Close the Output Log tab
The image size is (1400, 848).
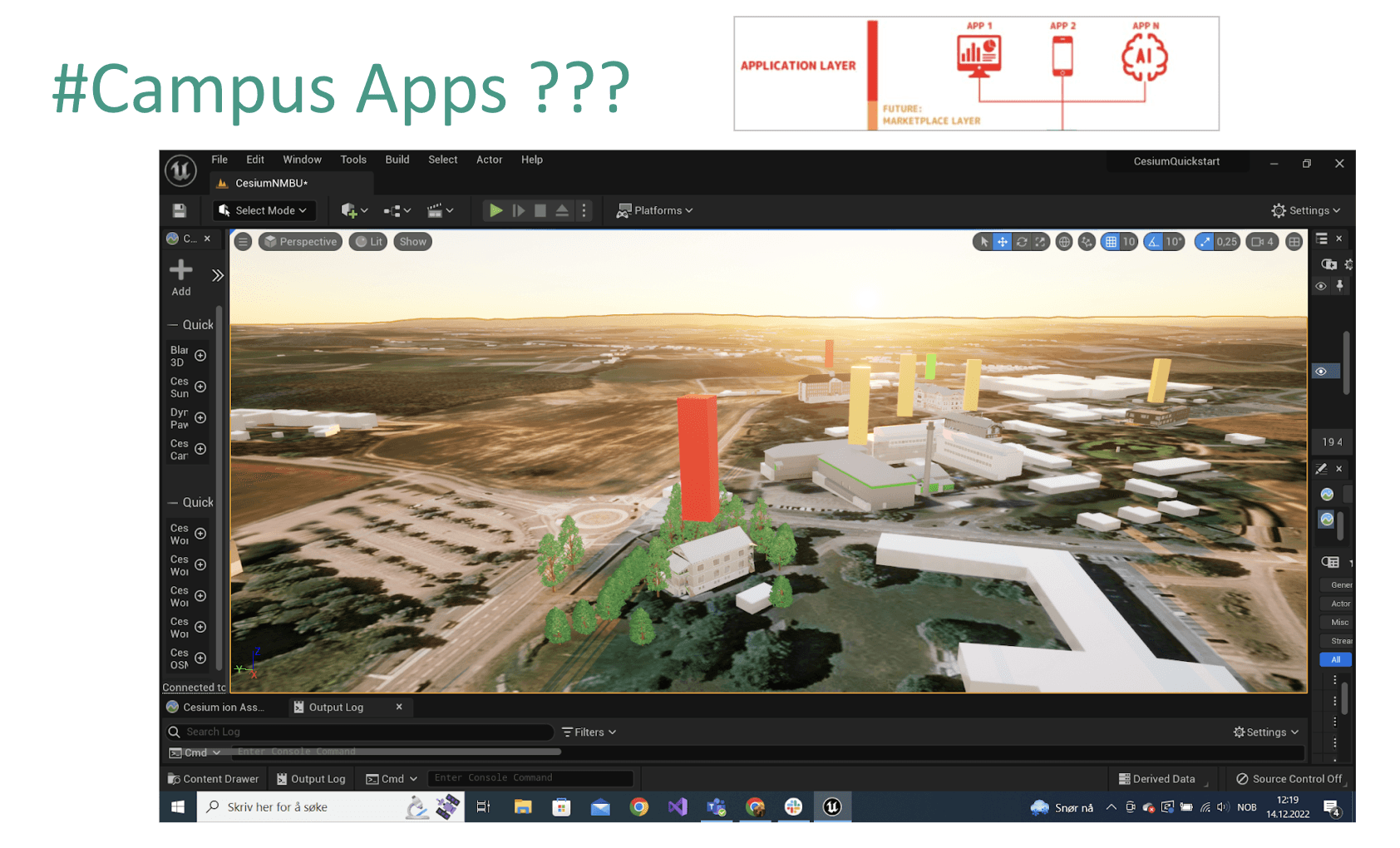pos(399,707)
